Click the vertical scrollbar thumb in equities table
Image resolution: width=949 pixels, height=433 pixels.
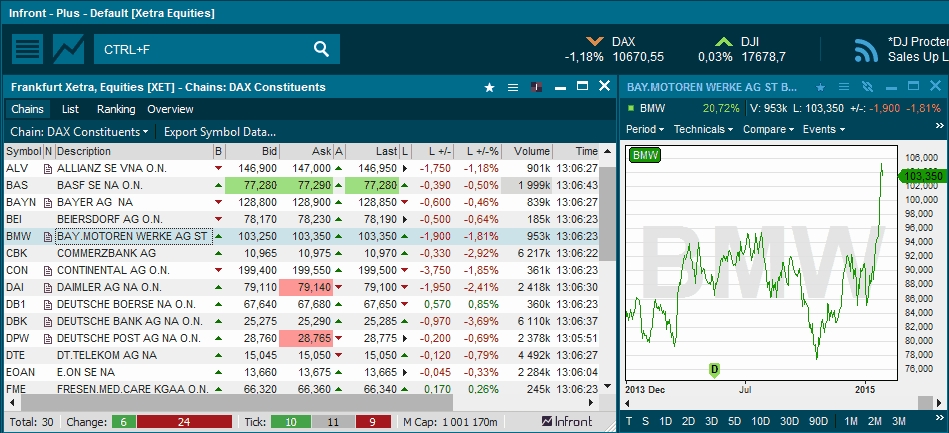tap(607, 213)
